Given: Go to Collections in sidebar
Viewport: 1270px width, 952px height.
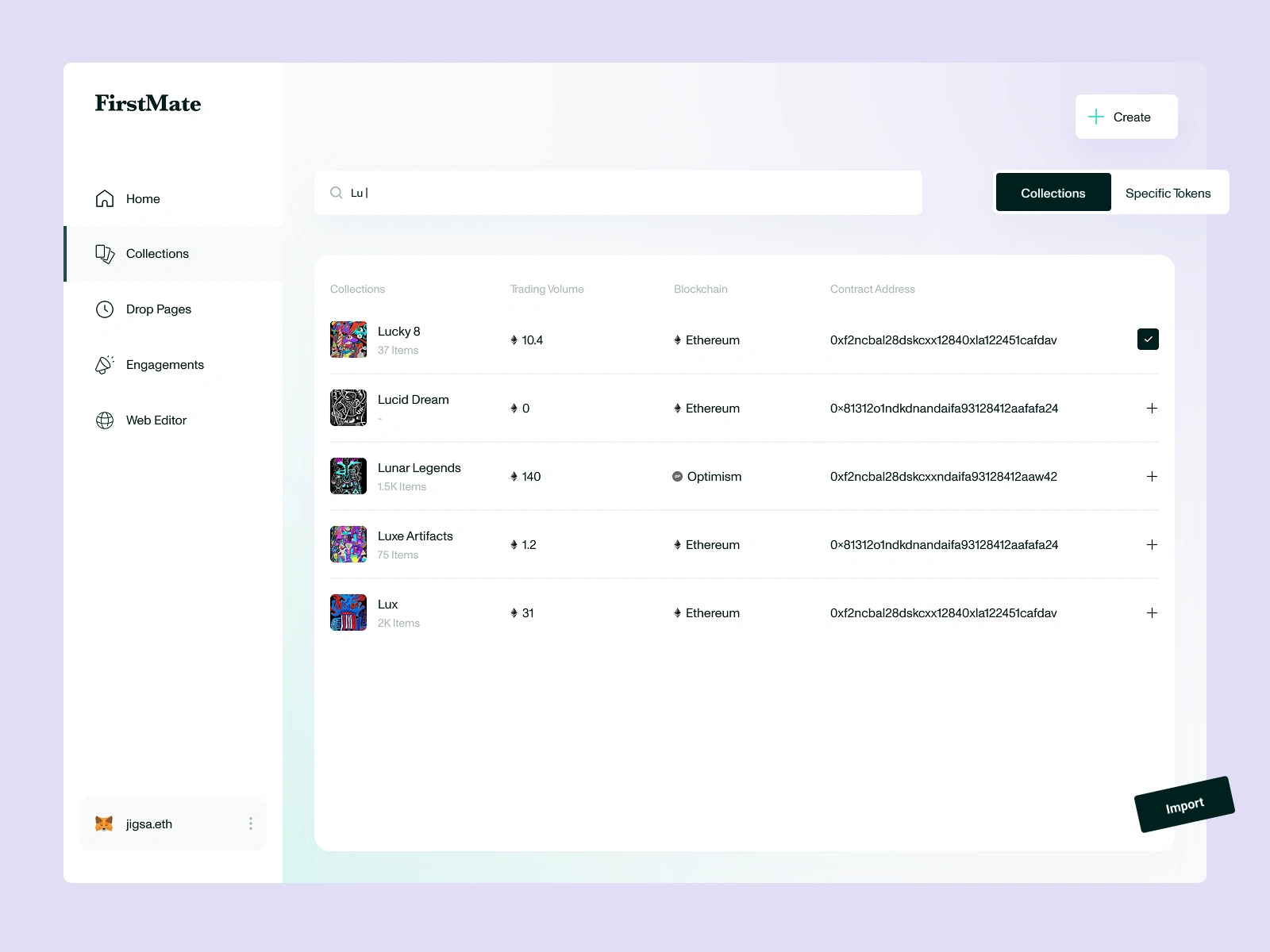Looking at the screenshot, I should (x=173, y=254).
